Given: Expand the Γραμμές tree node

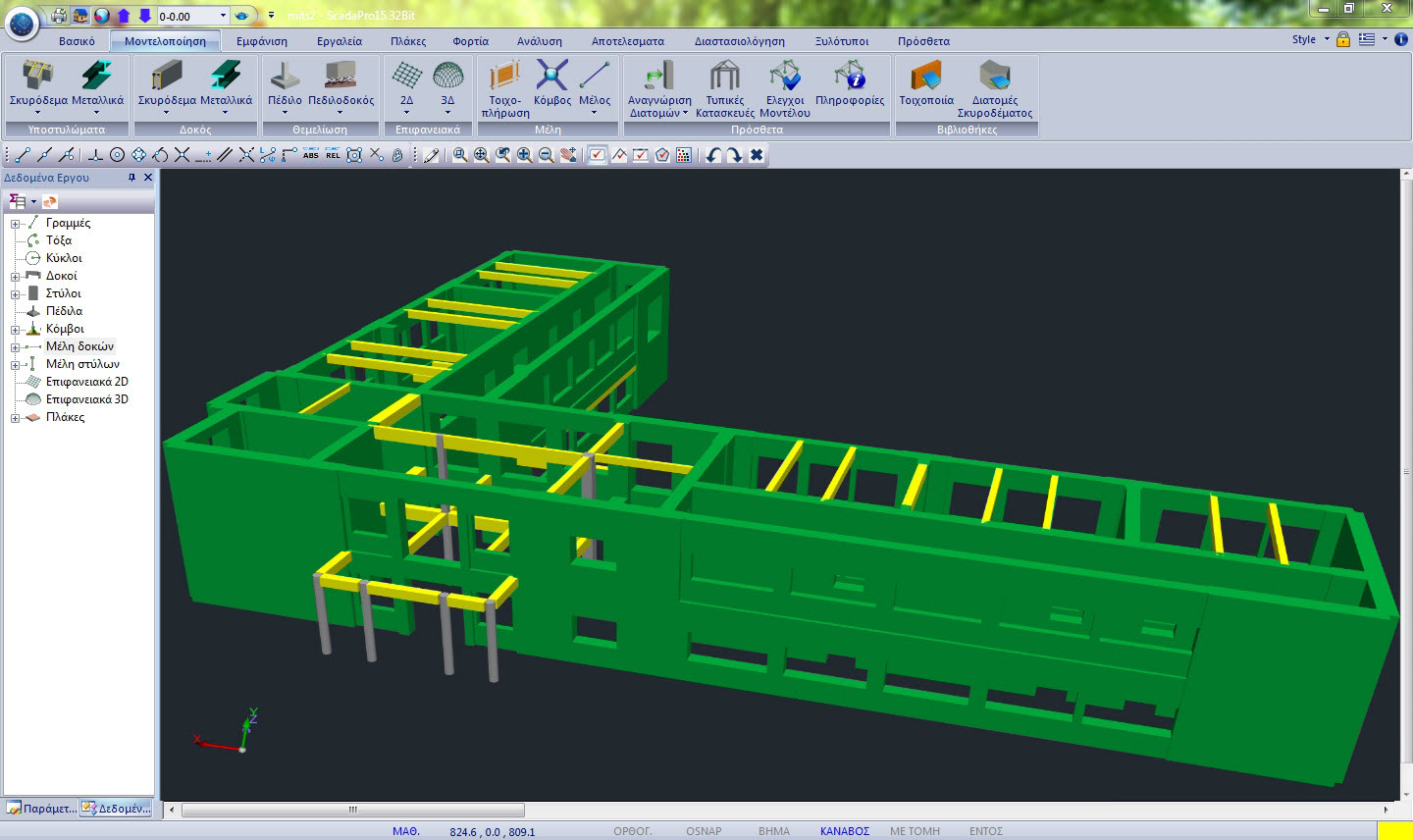Looking at the screenshot, I should [16, 224].
